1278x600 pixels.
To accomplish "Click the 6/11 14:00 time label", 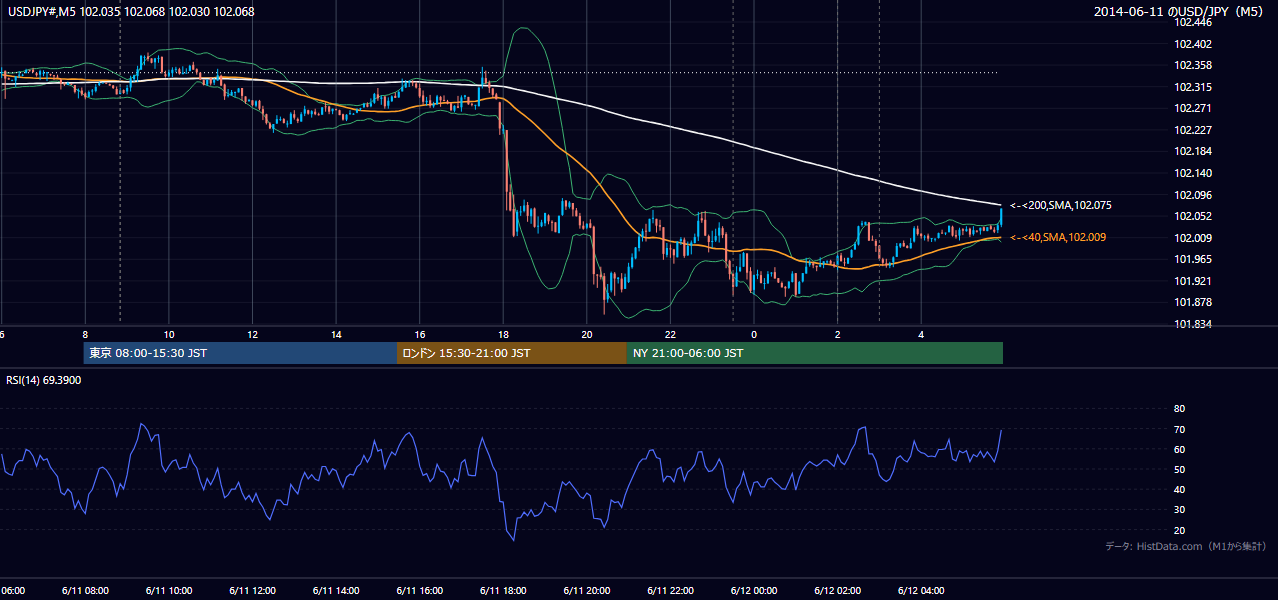I will (x=336, y=590).
